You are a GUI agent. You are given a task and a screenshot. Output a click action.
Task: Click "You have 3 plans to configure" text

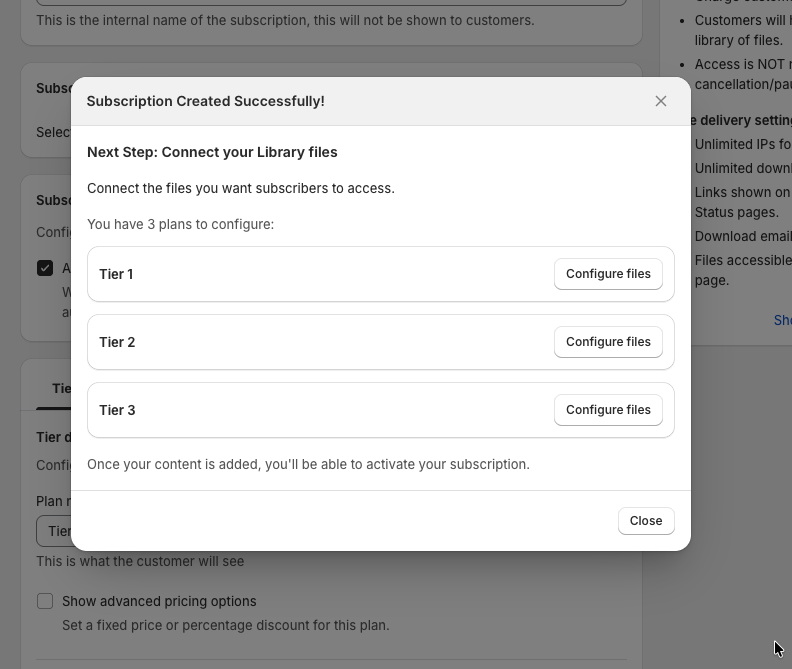pos(180,224)
